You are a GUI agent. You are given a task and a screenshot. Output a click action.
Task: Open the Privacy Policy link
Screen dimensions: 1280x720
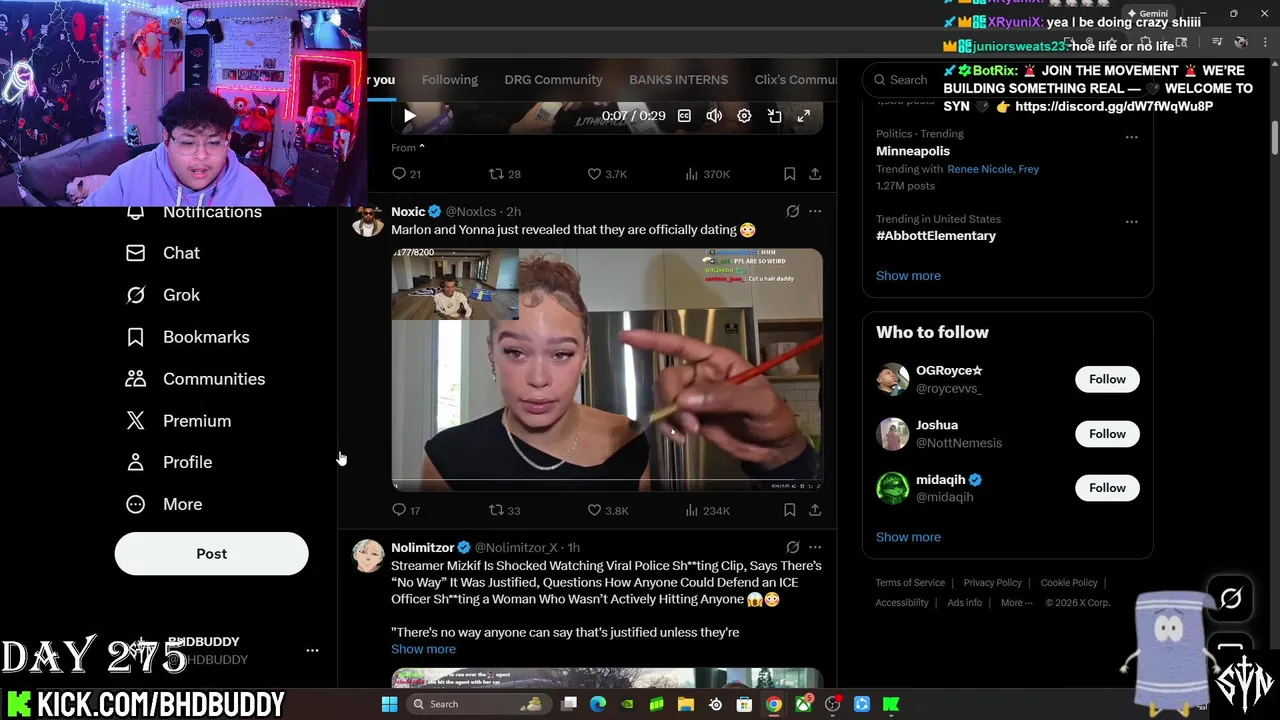point(992,583)
